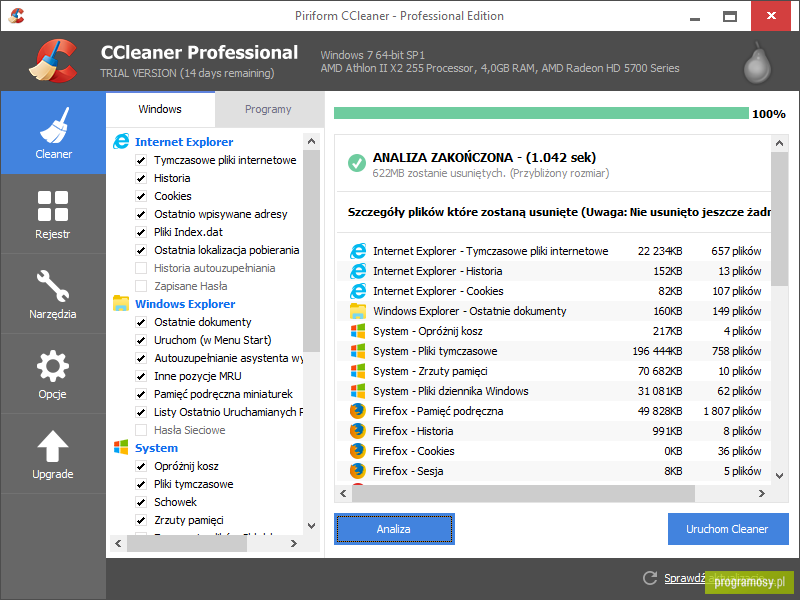Start the Analiza button
800x600 pixels.
click(x=394, y=529)
